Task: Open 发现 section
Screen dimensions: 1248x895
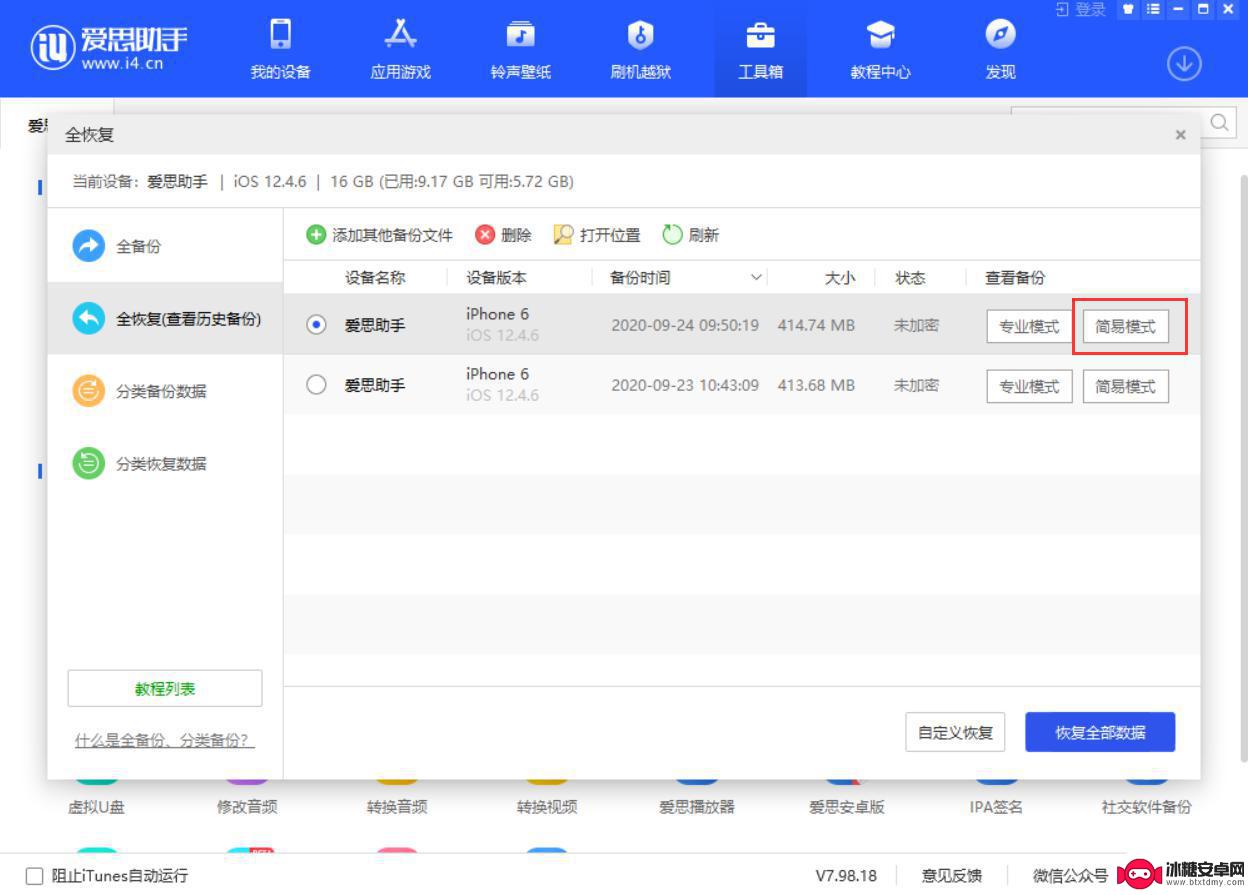Action: click(1001, 50)
